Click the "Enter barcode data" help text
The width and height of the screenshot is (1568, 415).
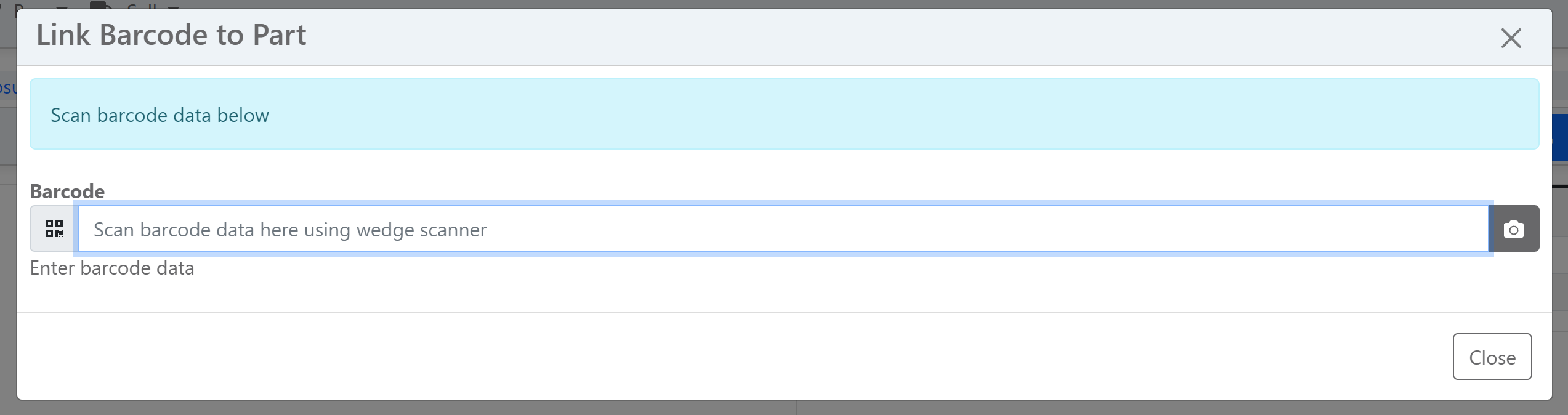click(112, 268)
